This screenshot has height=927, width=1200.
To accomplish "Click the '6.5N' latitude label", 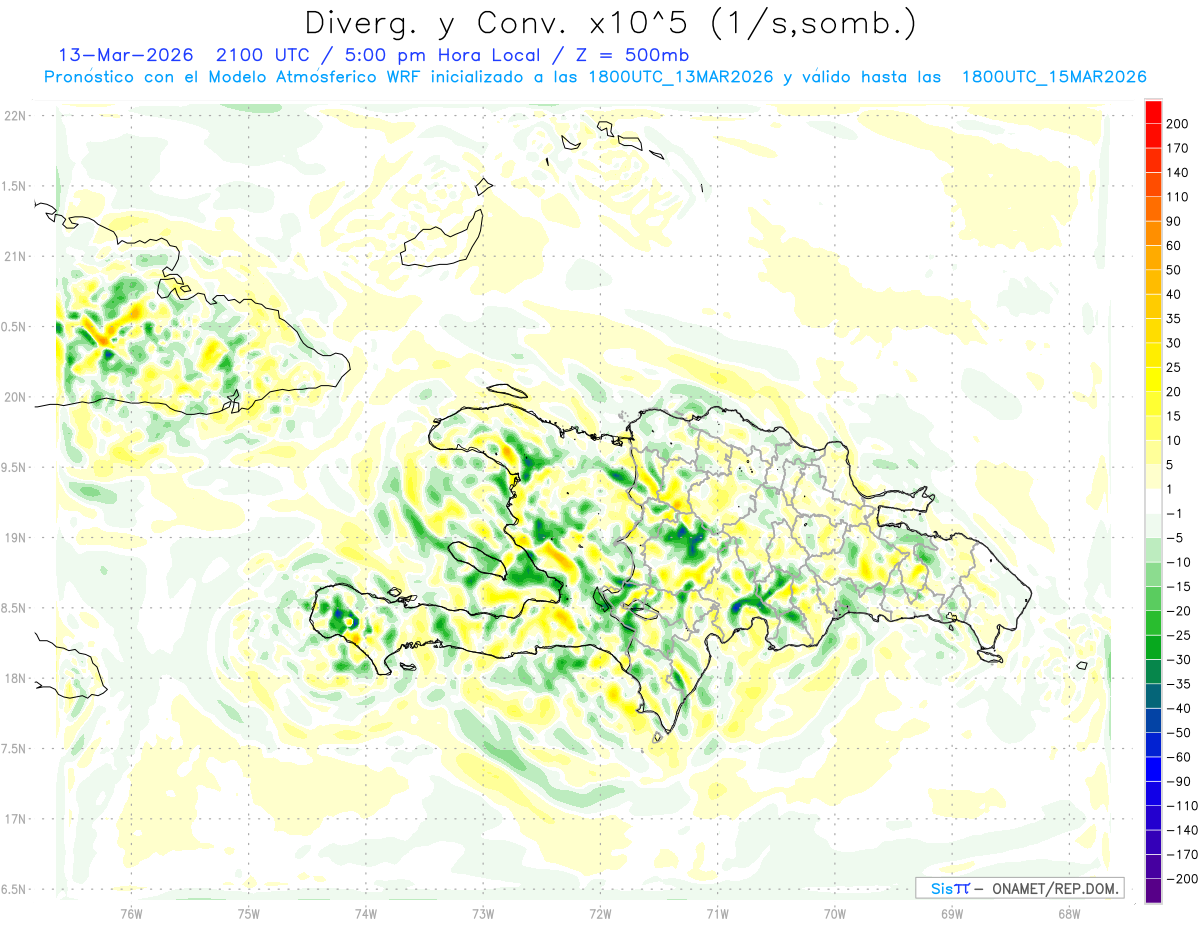I will (x=15, y=889).
